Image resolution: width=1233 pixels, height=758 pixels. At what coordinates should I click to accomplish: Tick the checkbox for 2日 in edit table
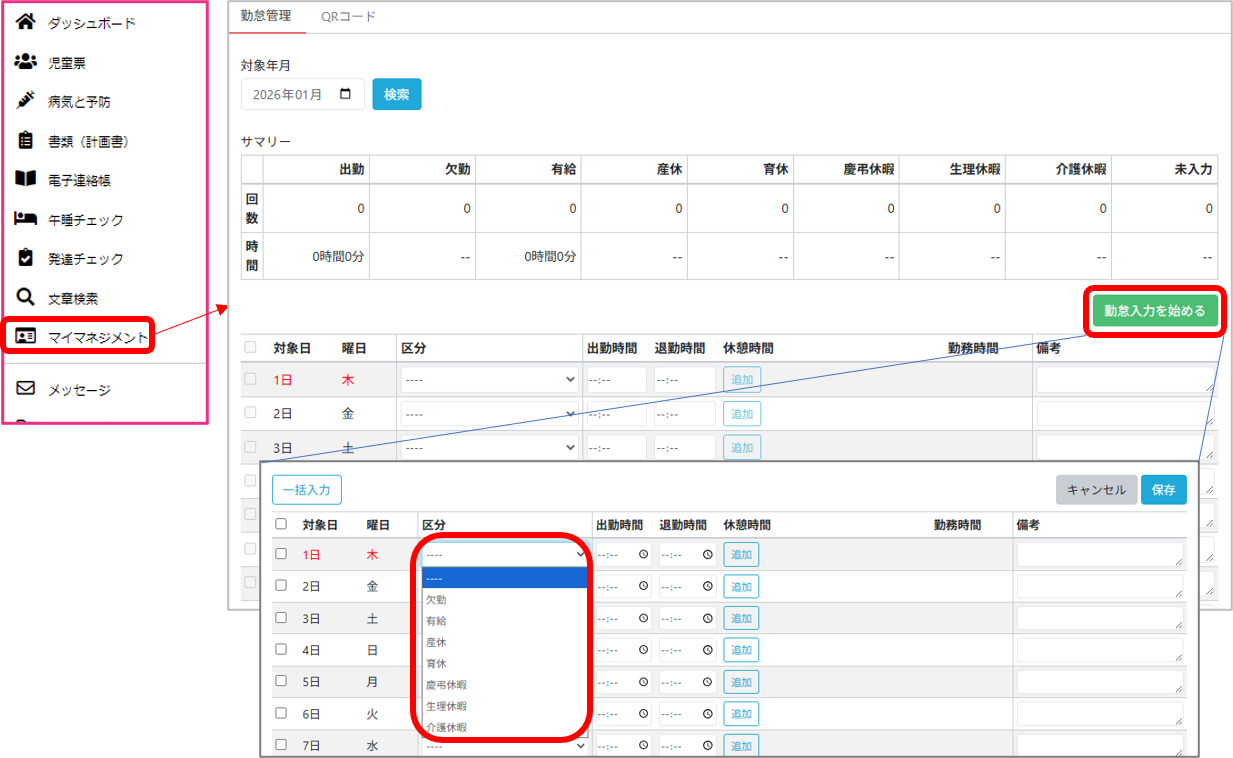[281, 586]
